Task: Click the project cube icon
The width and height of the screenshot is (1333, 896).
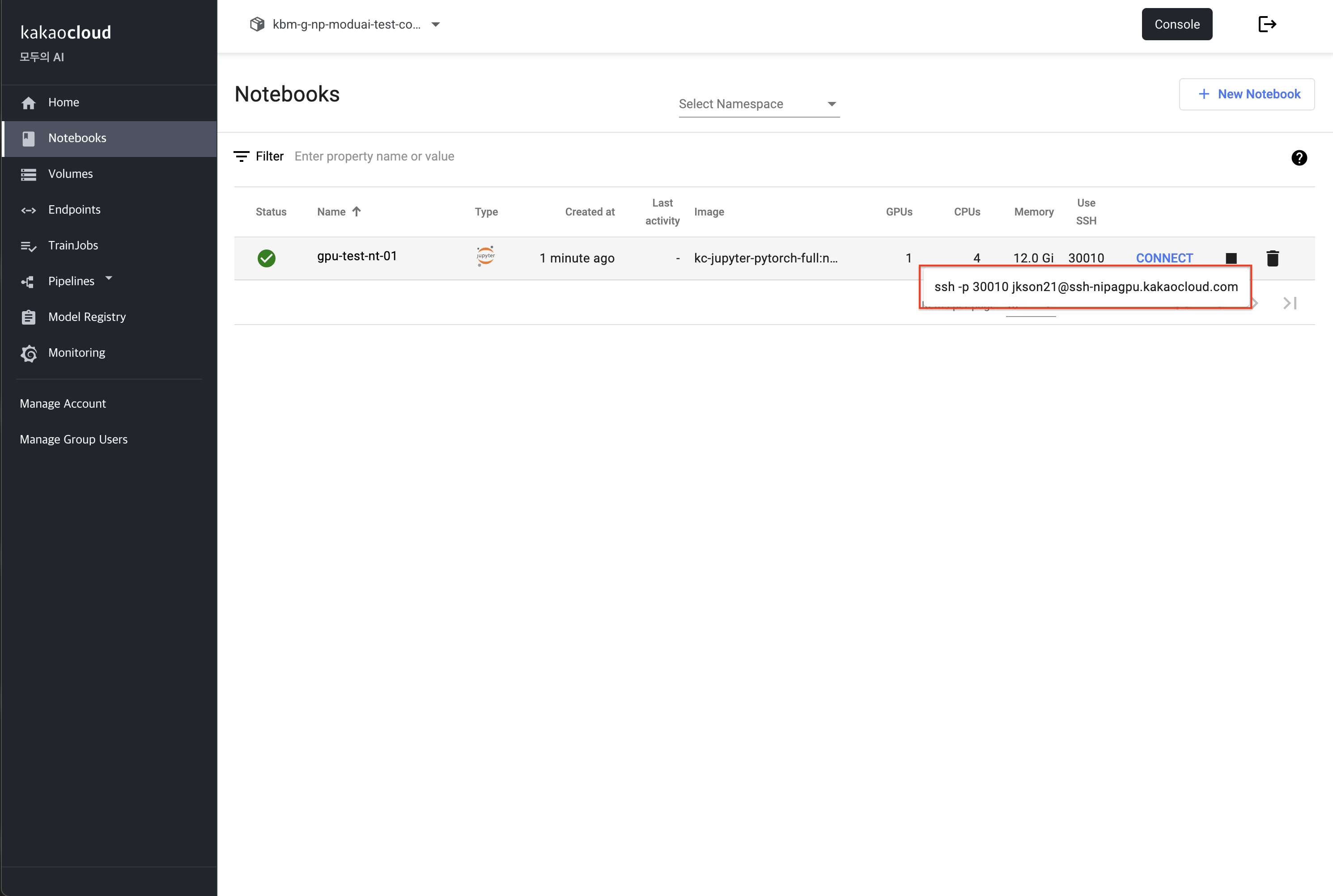Action: point(257,25)
